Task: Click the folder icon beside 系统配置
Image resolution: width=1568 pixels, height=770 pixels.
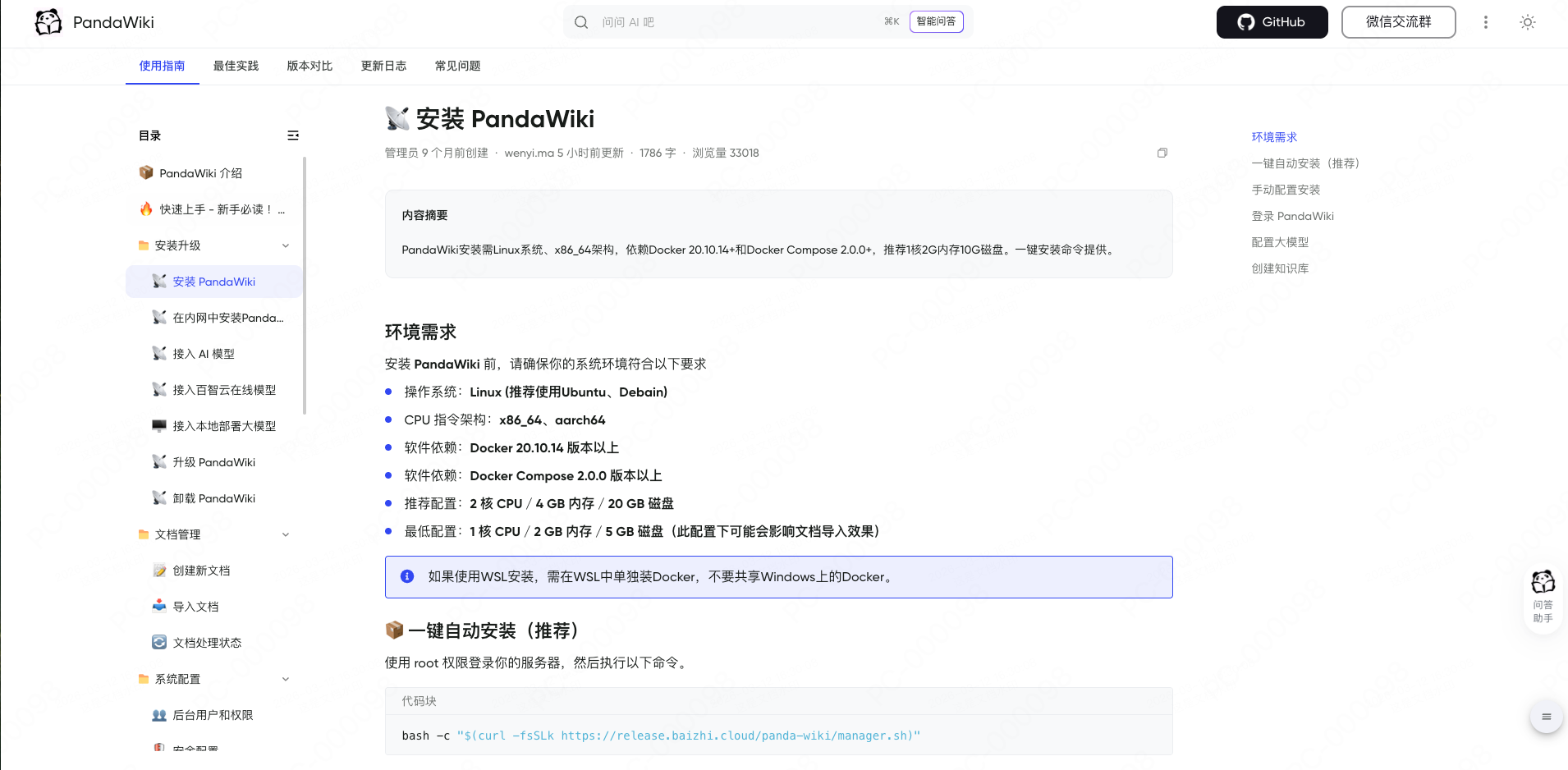Action: 144,679
